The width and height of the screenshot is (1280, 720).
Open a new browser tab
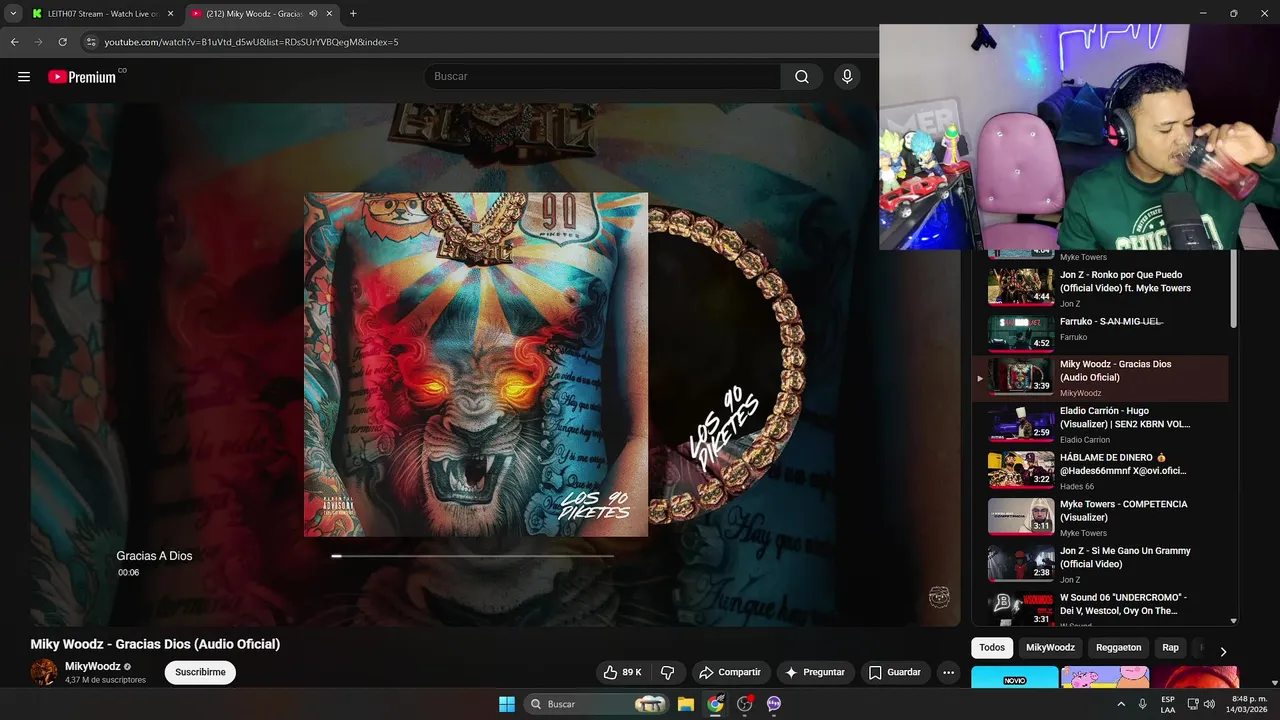click(x=353, y=14)
